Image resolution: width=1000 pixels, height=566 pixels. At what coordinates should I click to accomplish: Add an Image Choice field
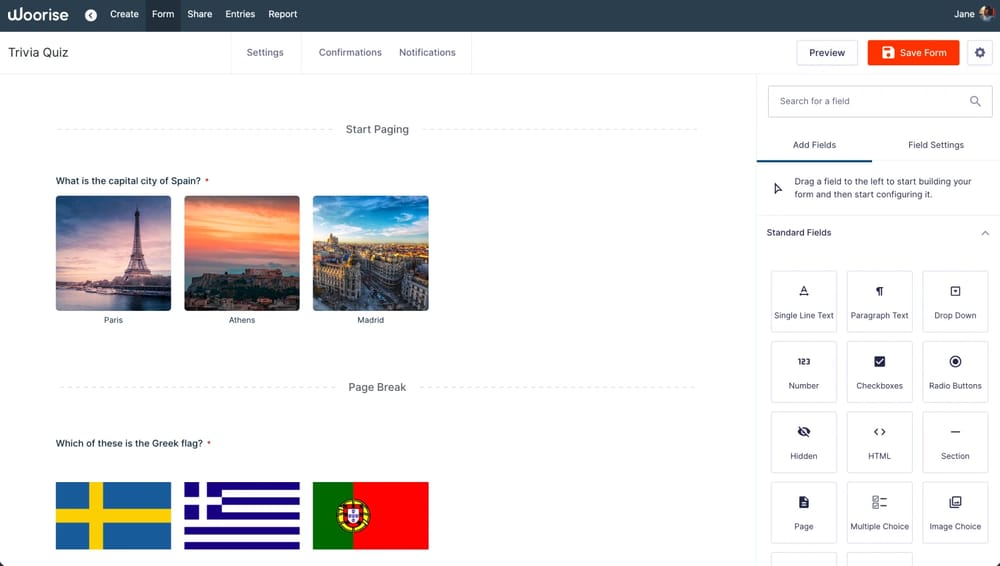click(x=955, y=511)
